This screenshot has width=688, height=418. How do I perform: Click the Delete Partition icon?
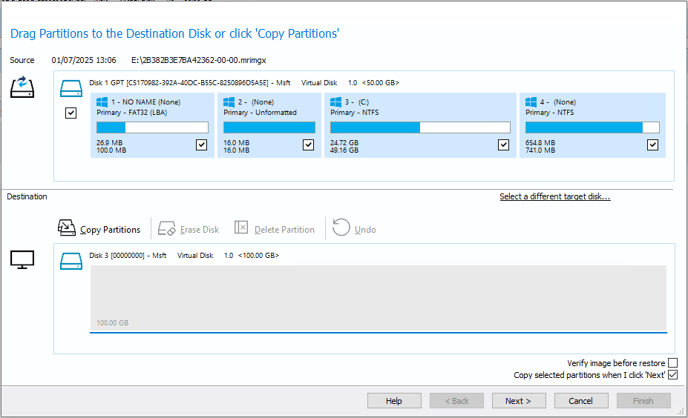241,229
